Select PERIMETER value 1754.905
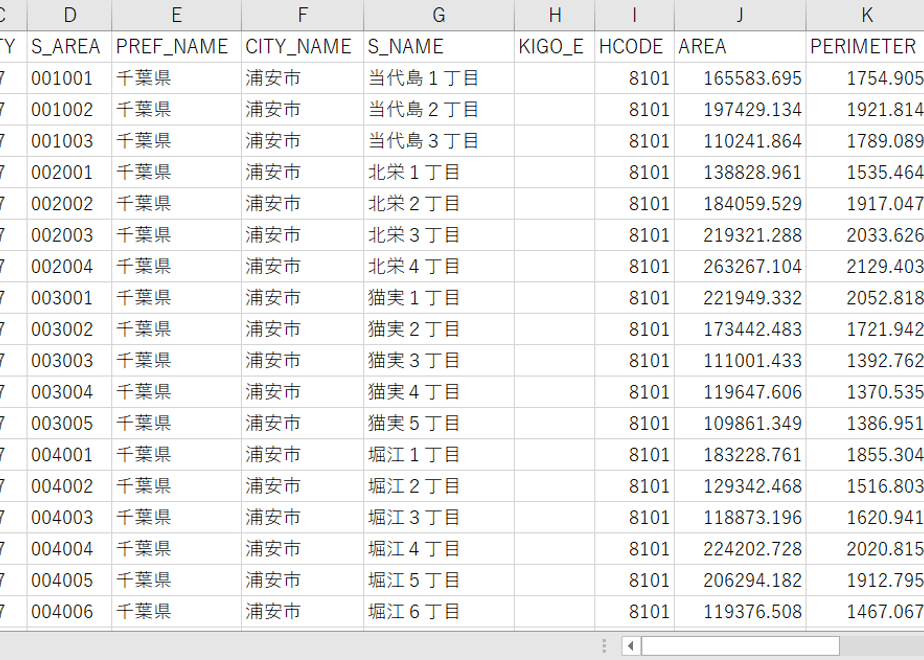The image size is (924, 660). pos(865,78)
